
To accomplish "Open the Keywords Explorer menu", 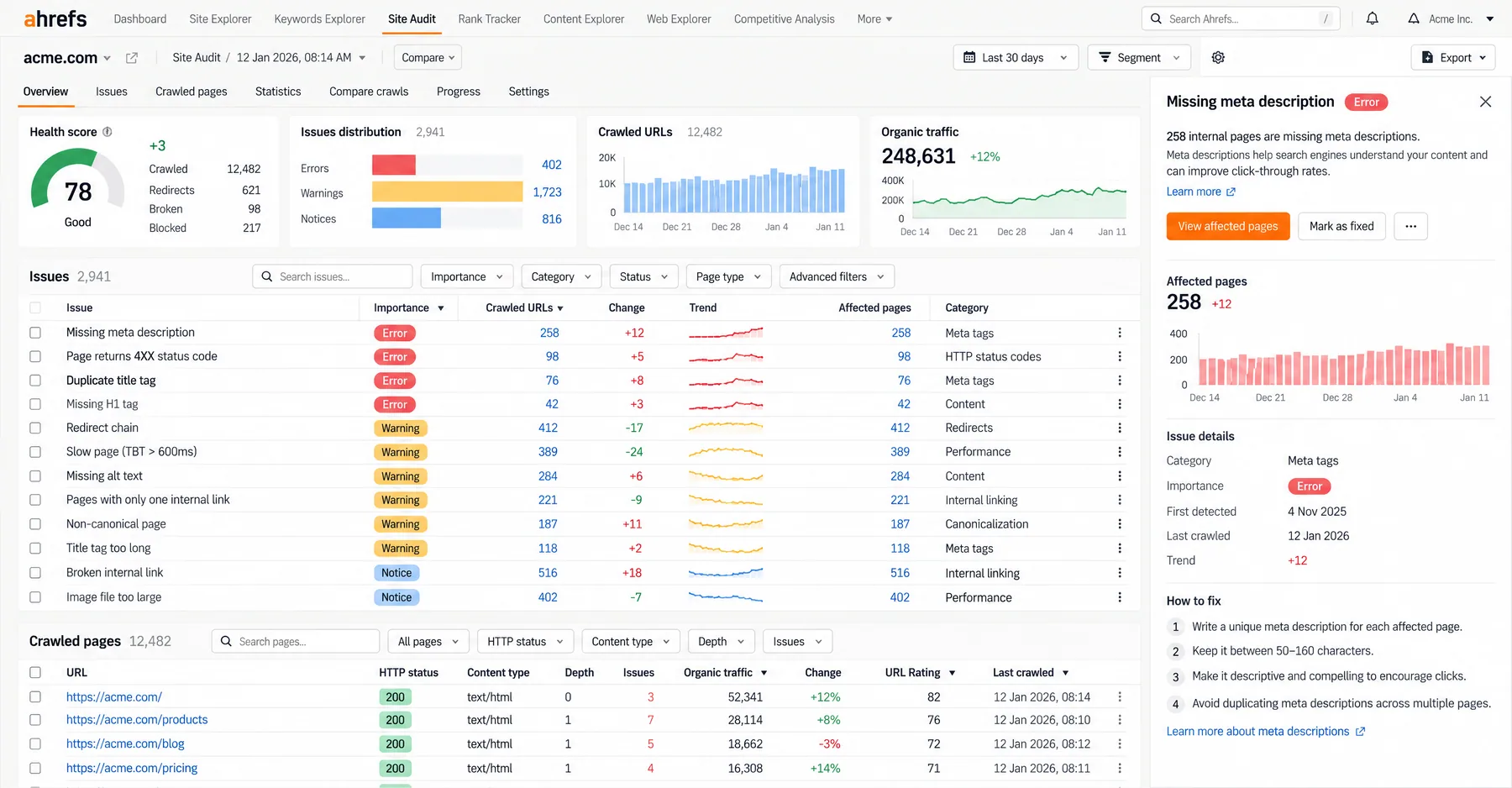I will point(319,18).
